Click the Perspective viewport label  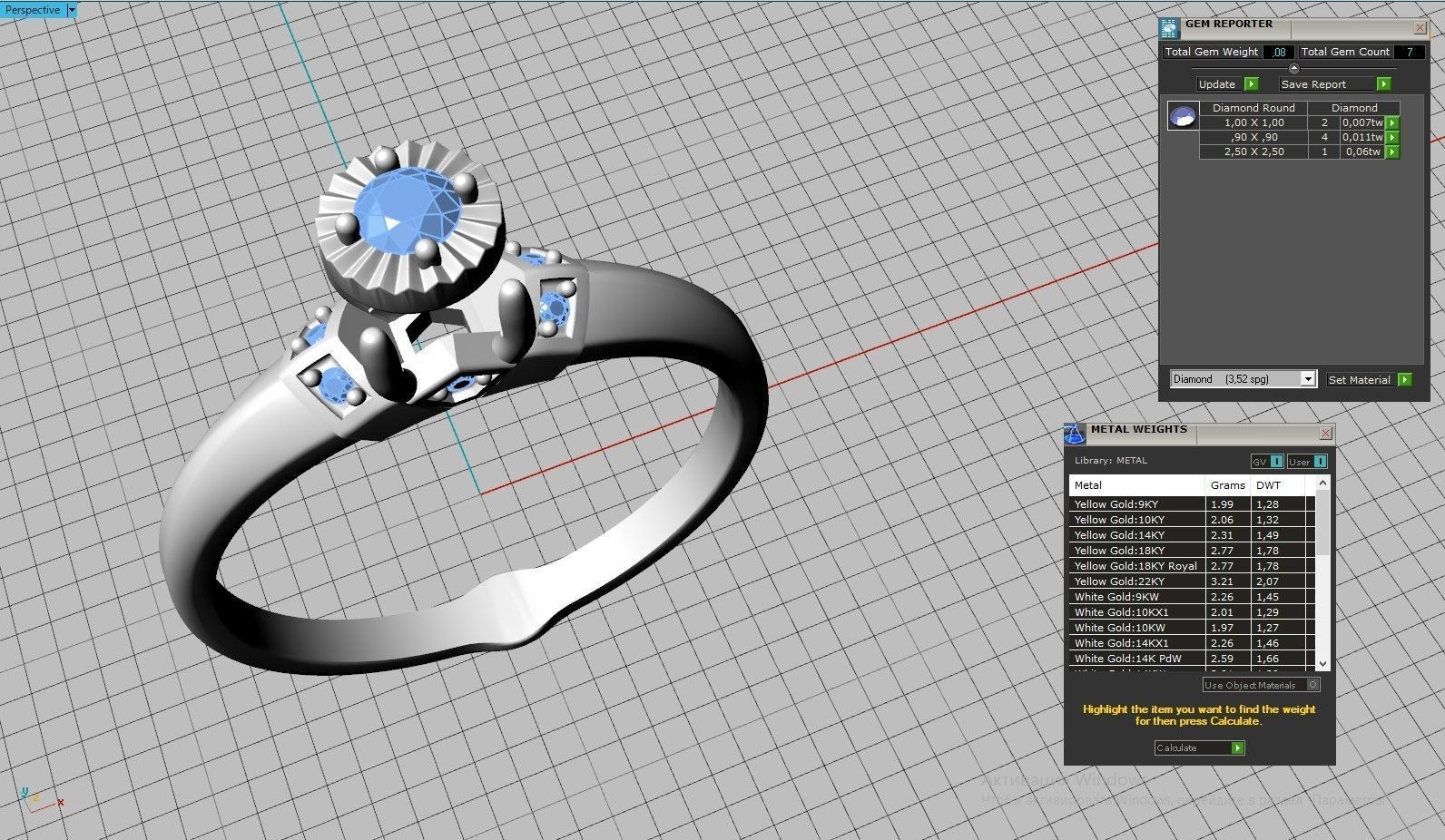pos(33,10)
